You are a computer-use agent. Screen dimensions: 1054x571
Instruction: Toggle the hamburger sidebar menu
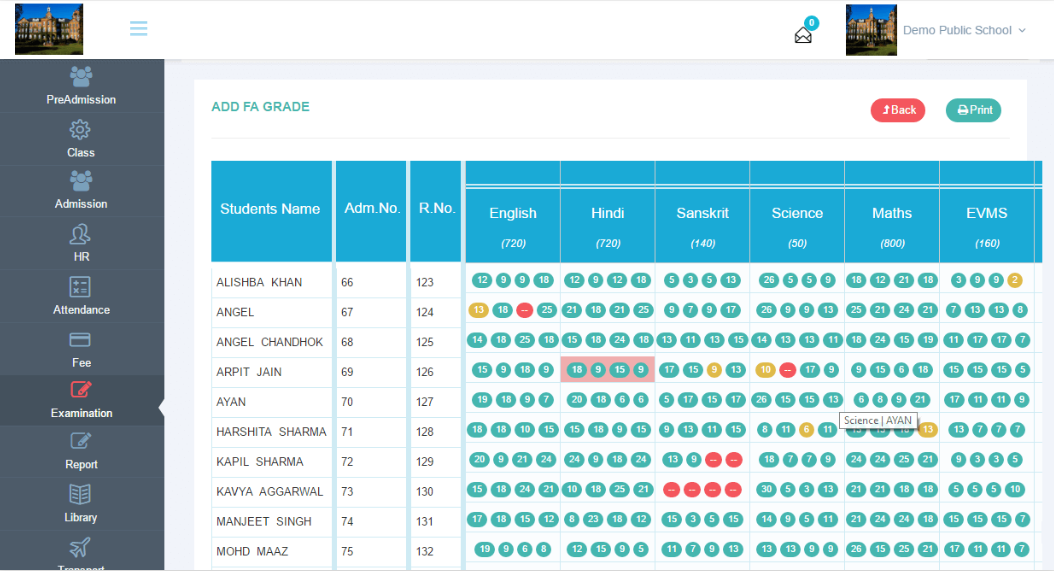pos(139,29)
